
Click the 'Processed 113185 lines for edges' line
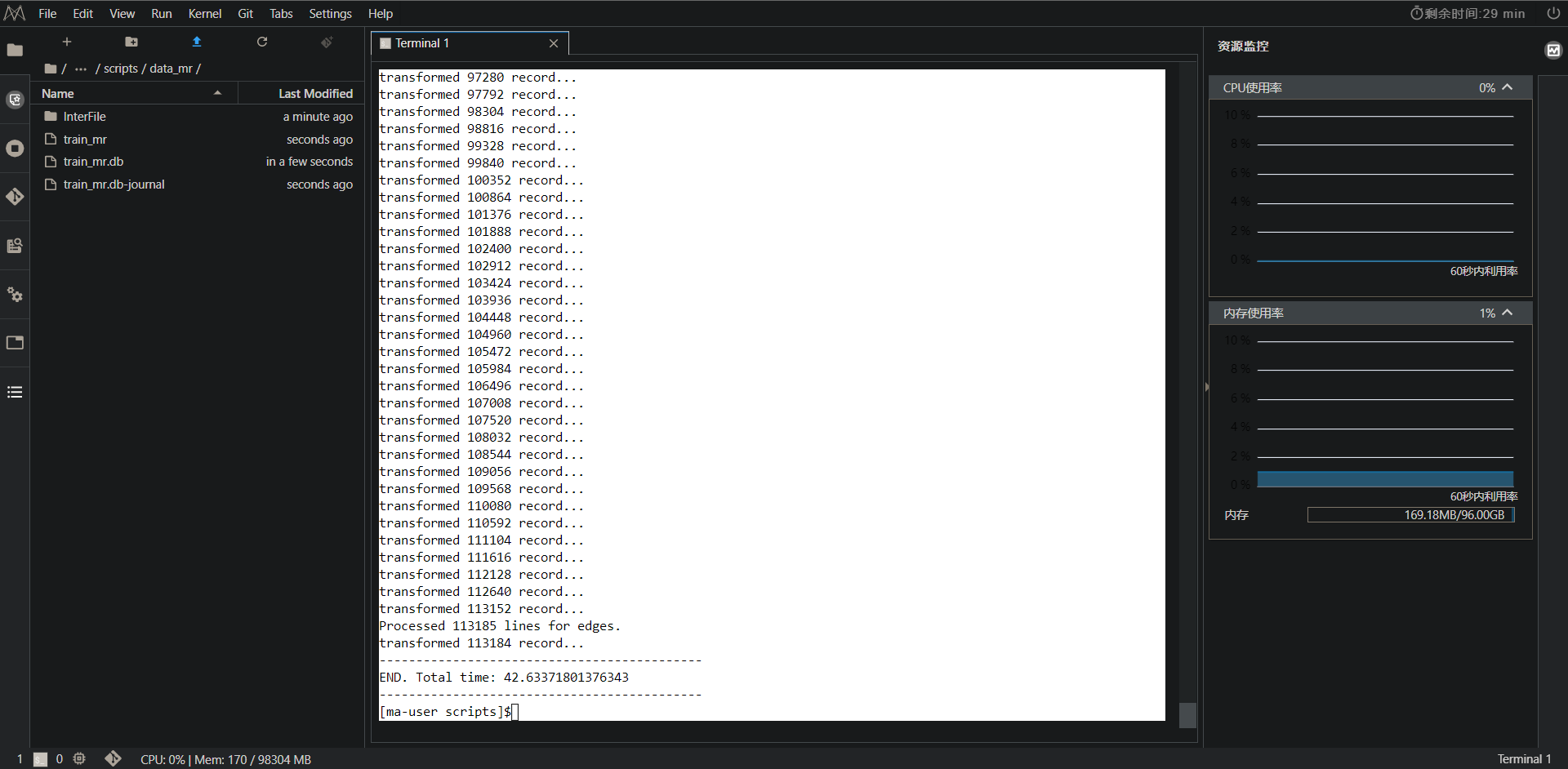click(x=500, y=626)
